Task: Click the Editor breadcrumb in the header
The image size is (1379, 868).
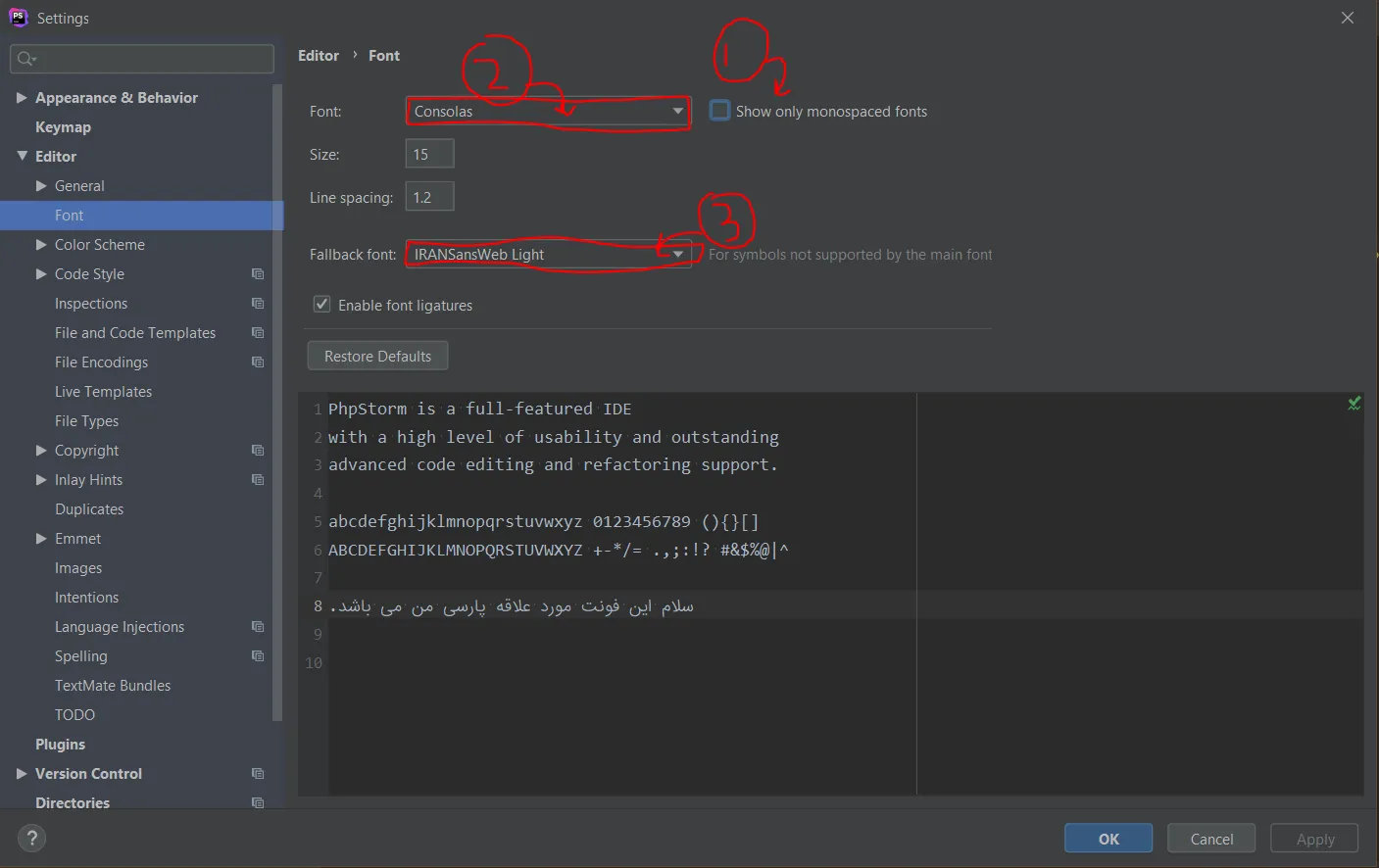Action: 319,56
